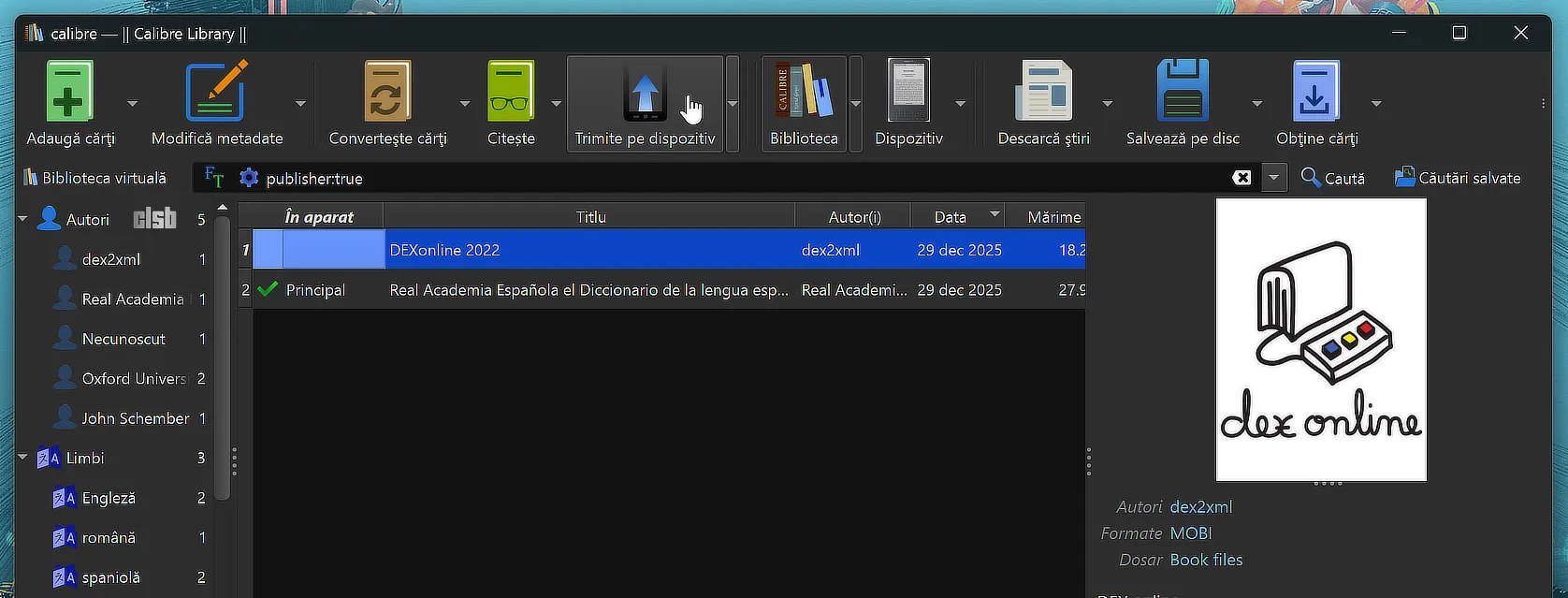This screenshot has height=598, width=1568.
Task: Collapse the Limbi tree category
Action: [22, 458]
